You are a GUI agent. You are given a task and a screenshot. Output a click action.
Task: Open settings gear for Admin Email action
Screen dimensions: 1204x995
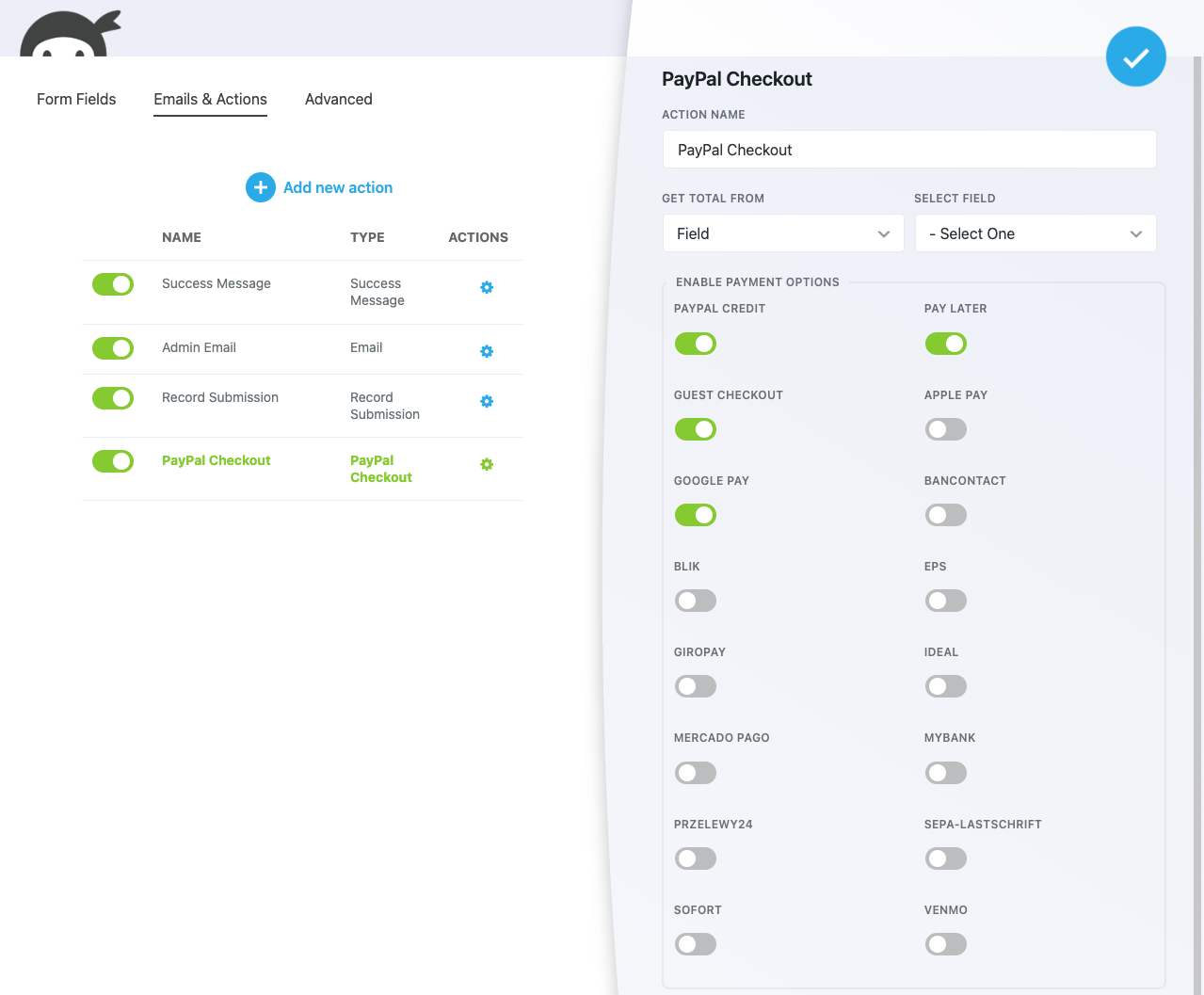coord(487,351)
